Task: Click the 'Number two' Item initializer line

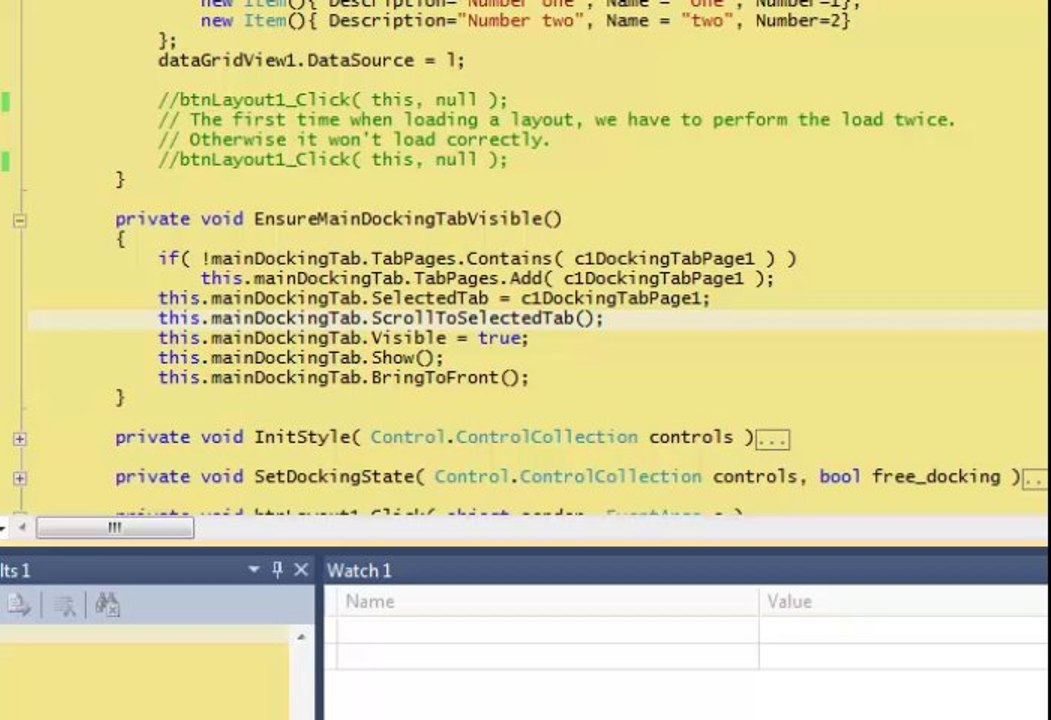Action: pyautogui.click(x=526, y=21)
